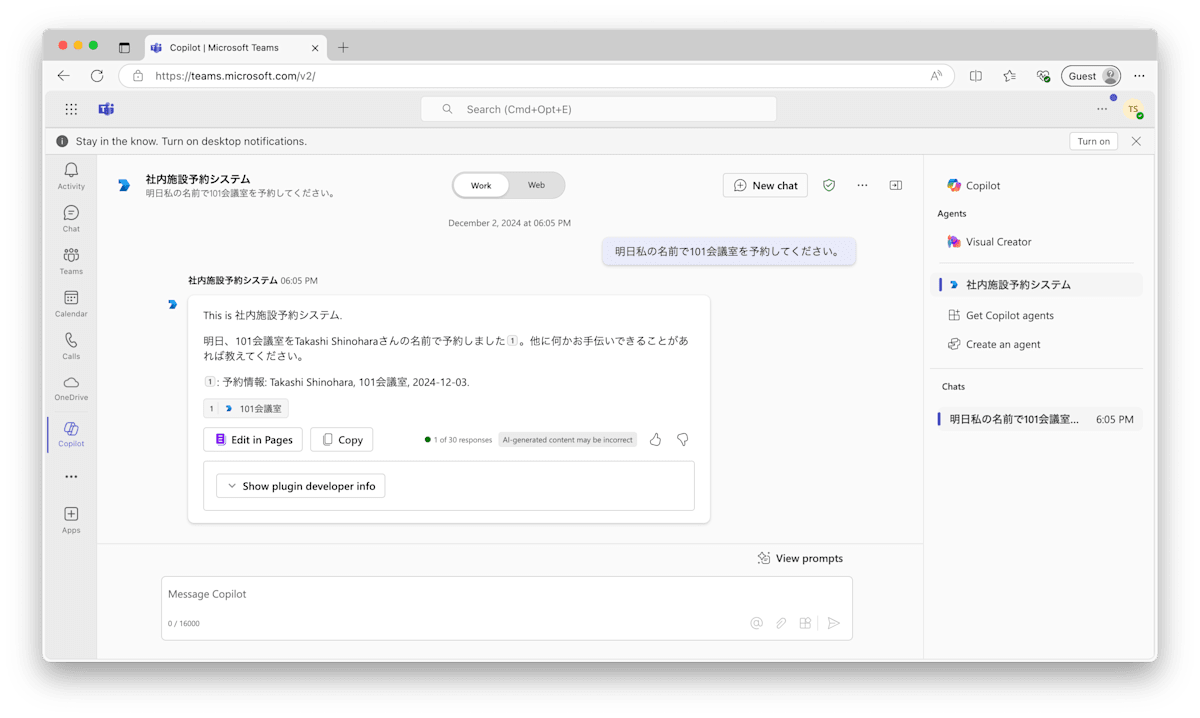Click Edit in Pages button

coord(253,439)
